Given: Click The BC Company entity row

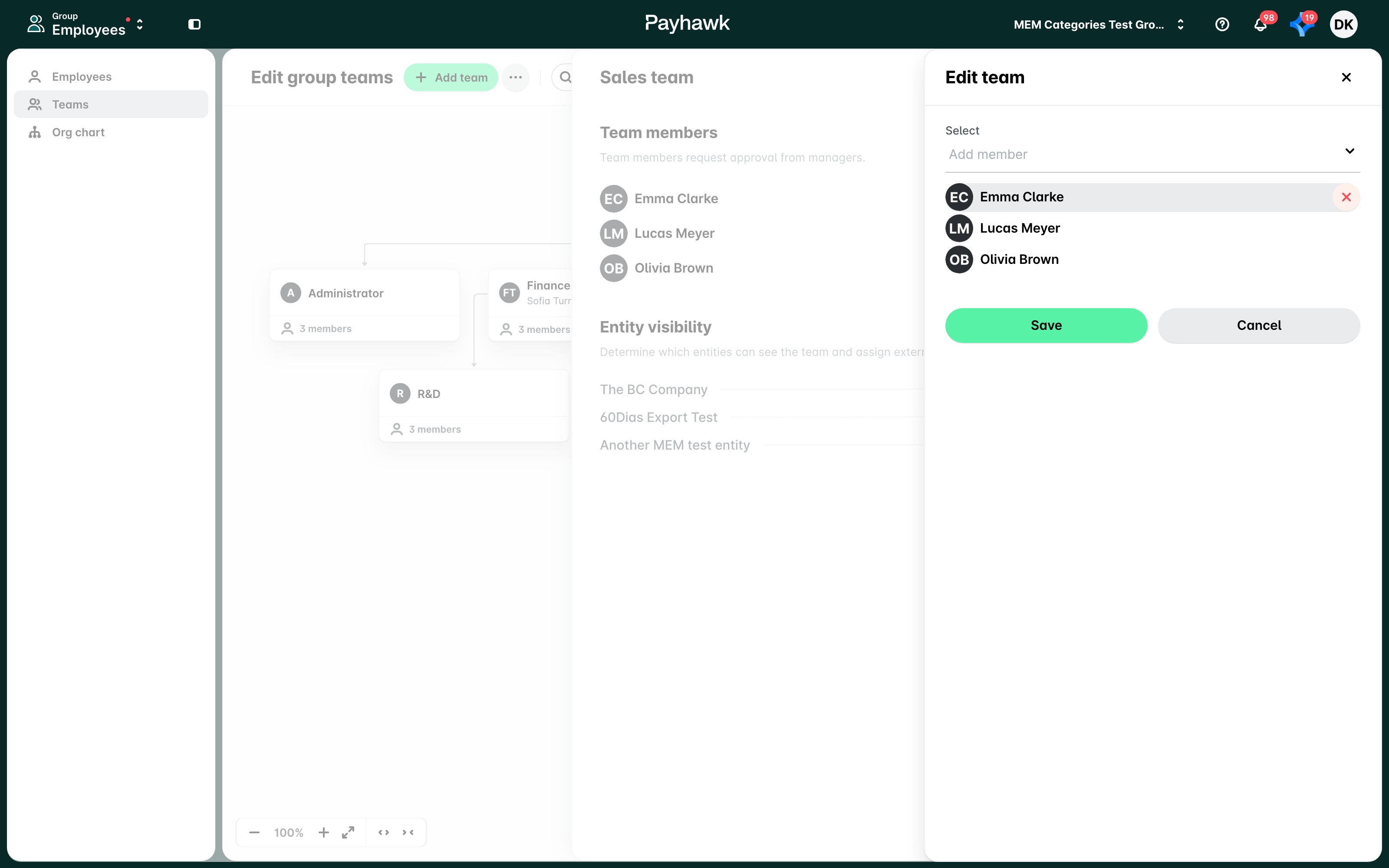Looking at the screenshot, I should pos(761,389).
